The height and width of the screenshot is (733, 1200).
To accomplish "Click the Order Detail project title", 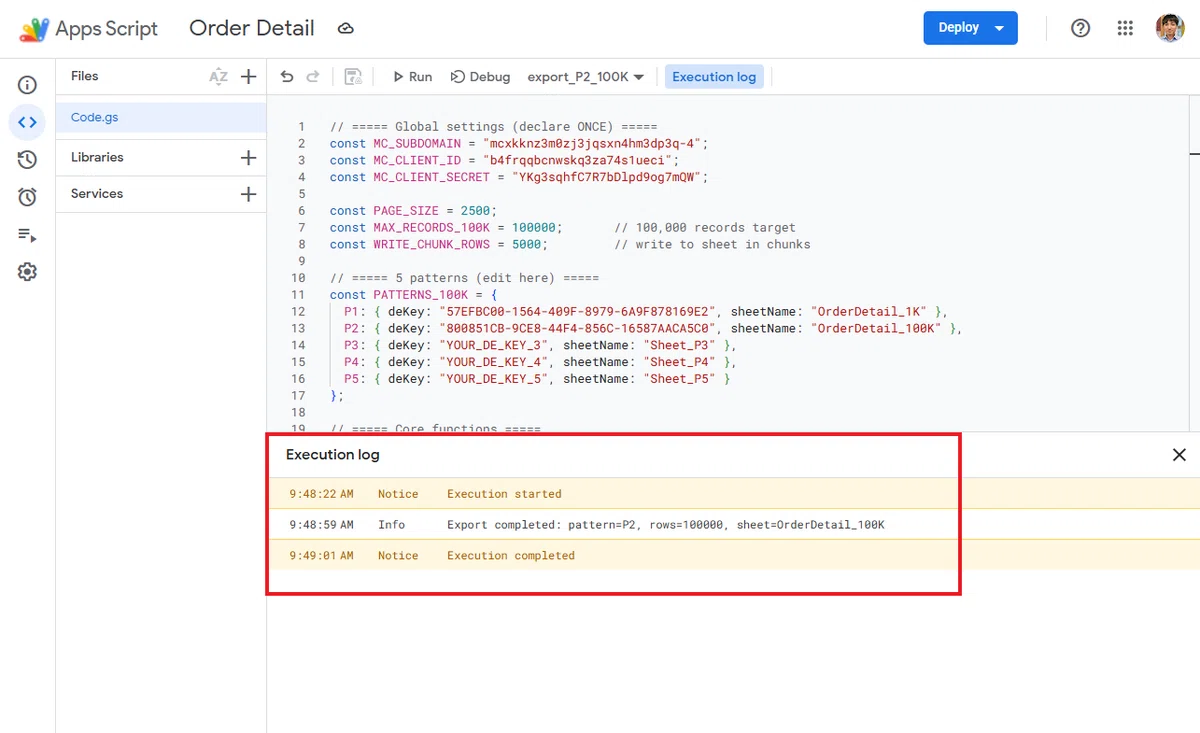I will (252, 29).
